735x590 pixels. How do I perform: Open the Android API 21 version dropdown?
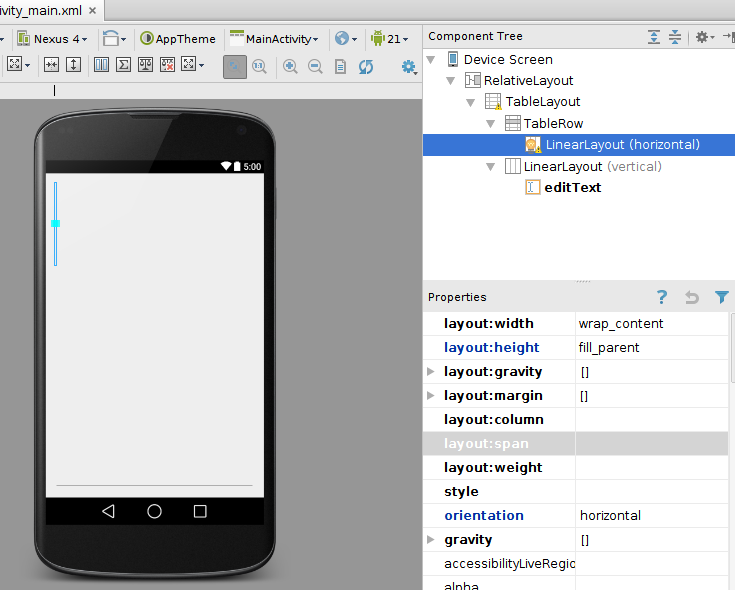coord(389,39)
